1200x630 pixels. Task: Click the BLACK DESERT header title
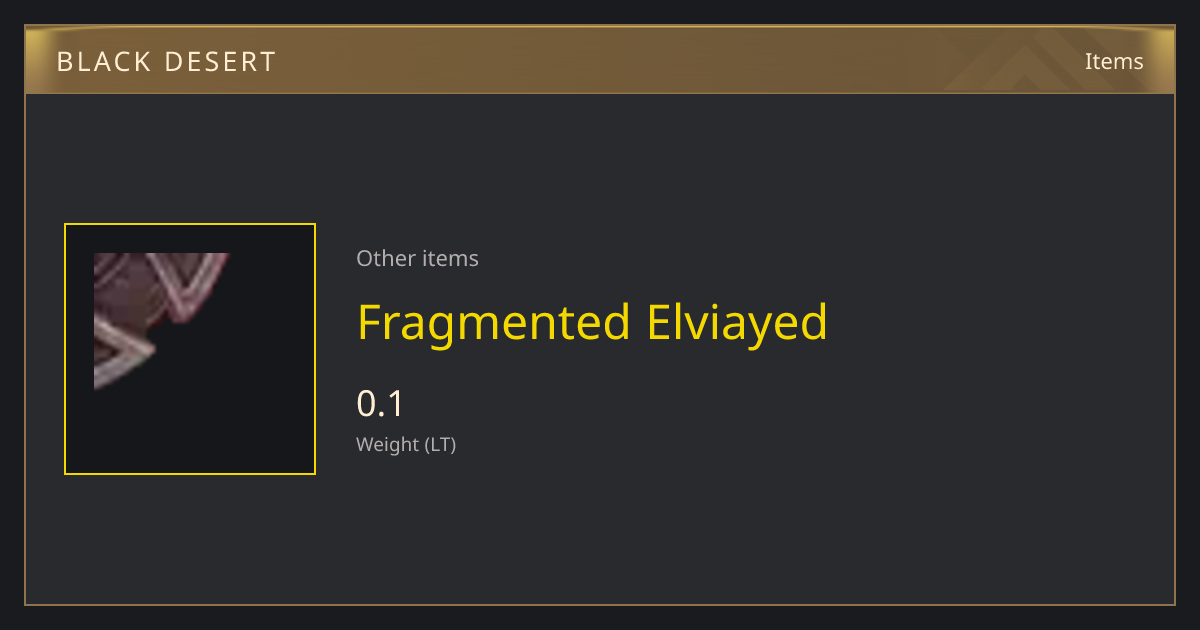click(167, 62)
